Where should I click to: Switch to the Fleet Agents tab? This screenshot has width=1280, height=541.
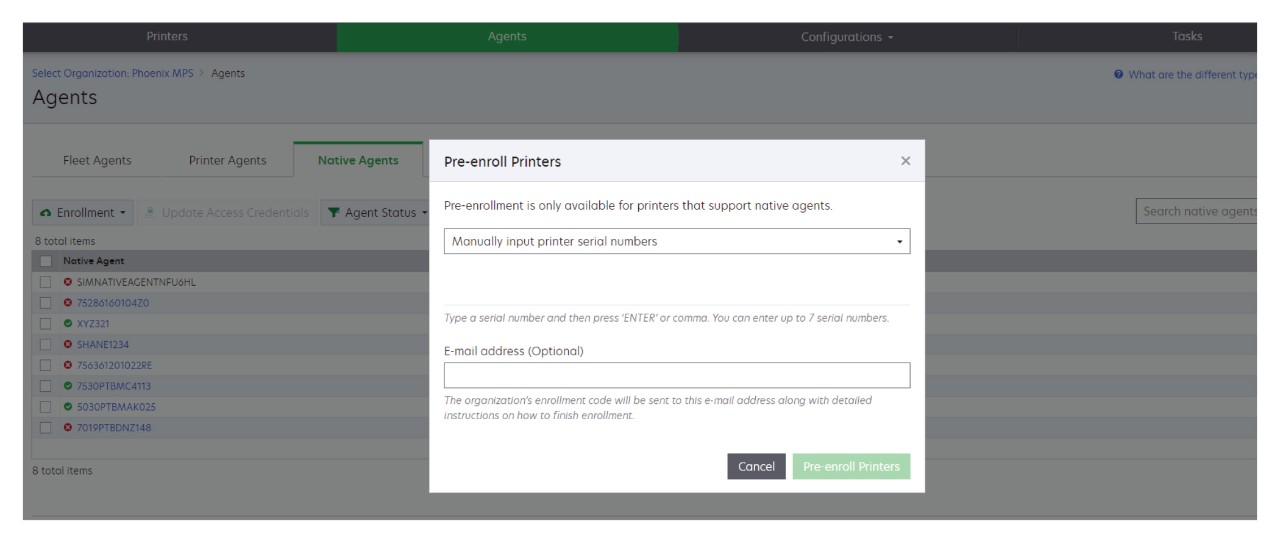click(x=97, y=161)
